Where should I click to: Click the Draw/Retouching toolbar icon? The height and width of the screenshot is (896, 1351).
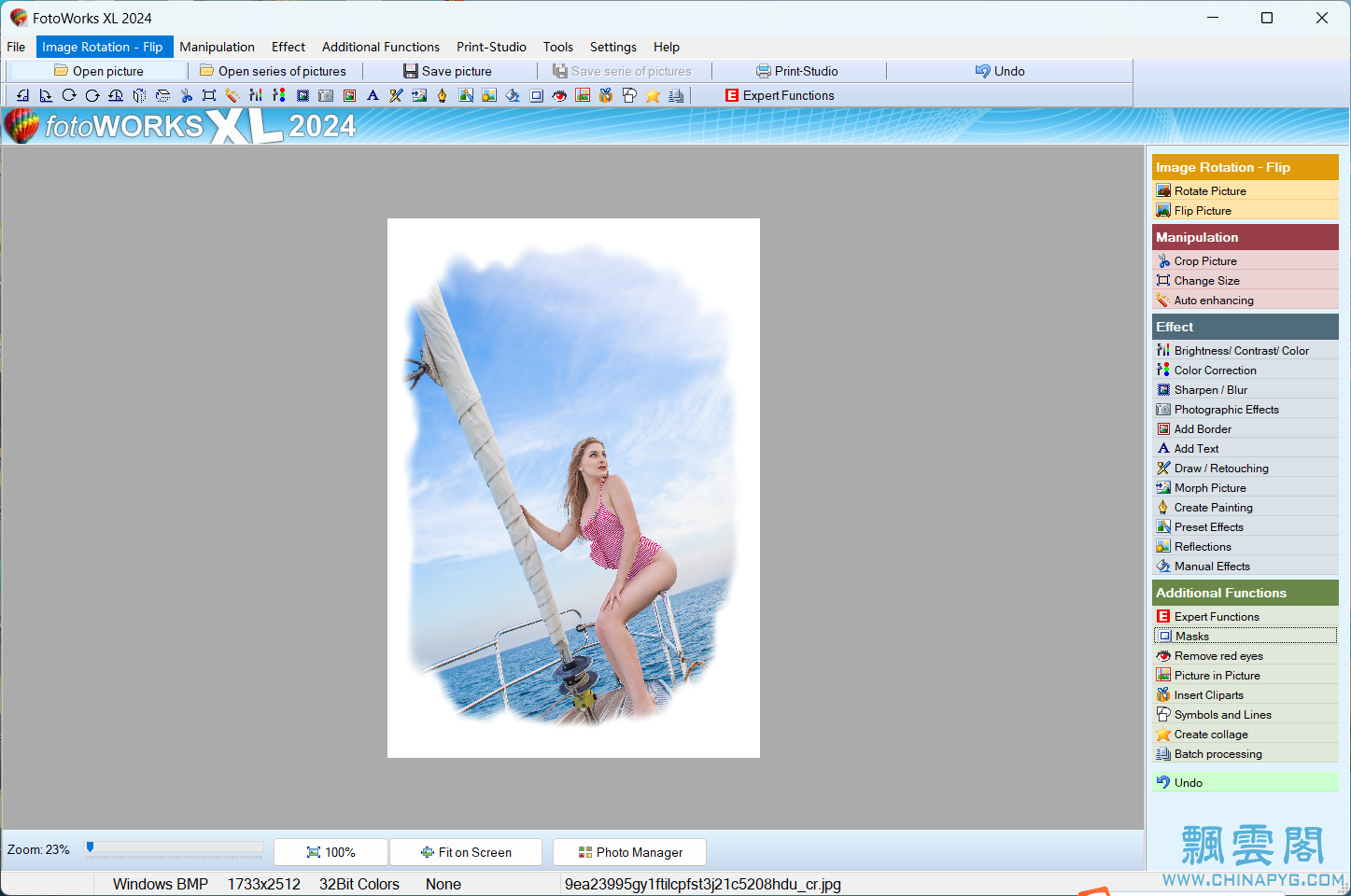tap(396, 95)
